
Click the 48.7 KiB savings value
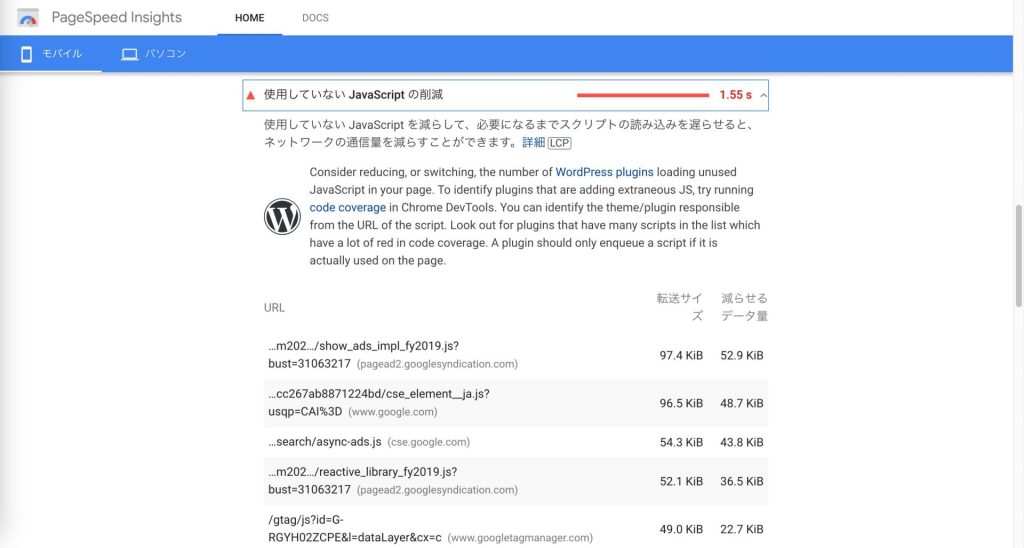coord(742,404)
